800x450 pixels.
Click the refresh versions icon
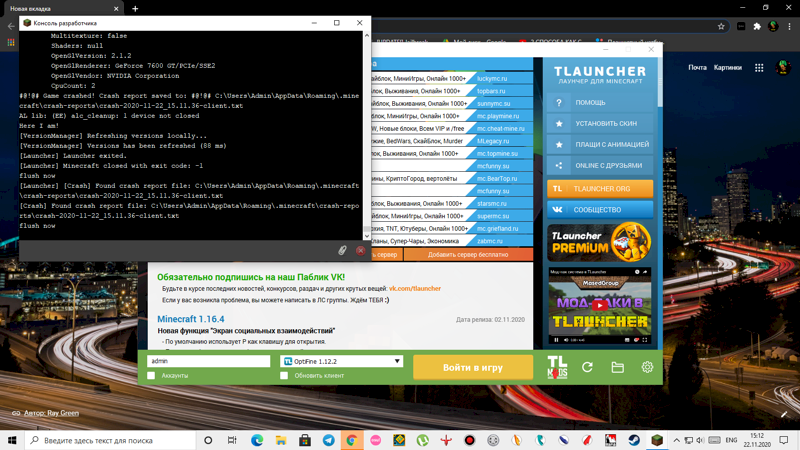588,367
